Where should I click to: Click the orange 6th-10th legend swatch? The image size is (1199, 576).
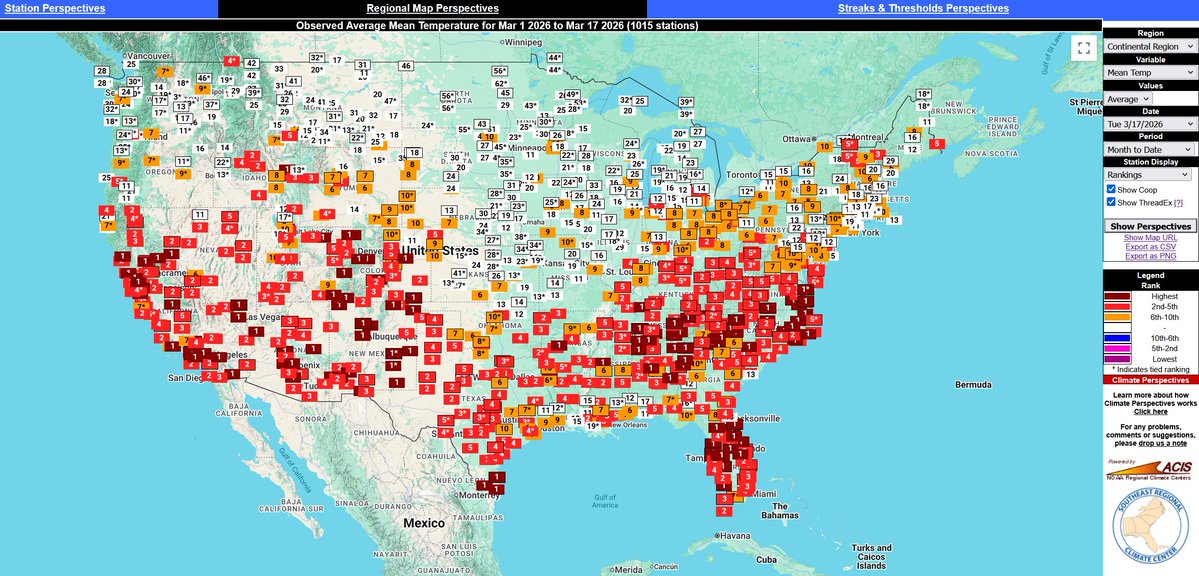(1119, 317)
